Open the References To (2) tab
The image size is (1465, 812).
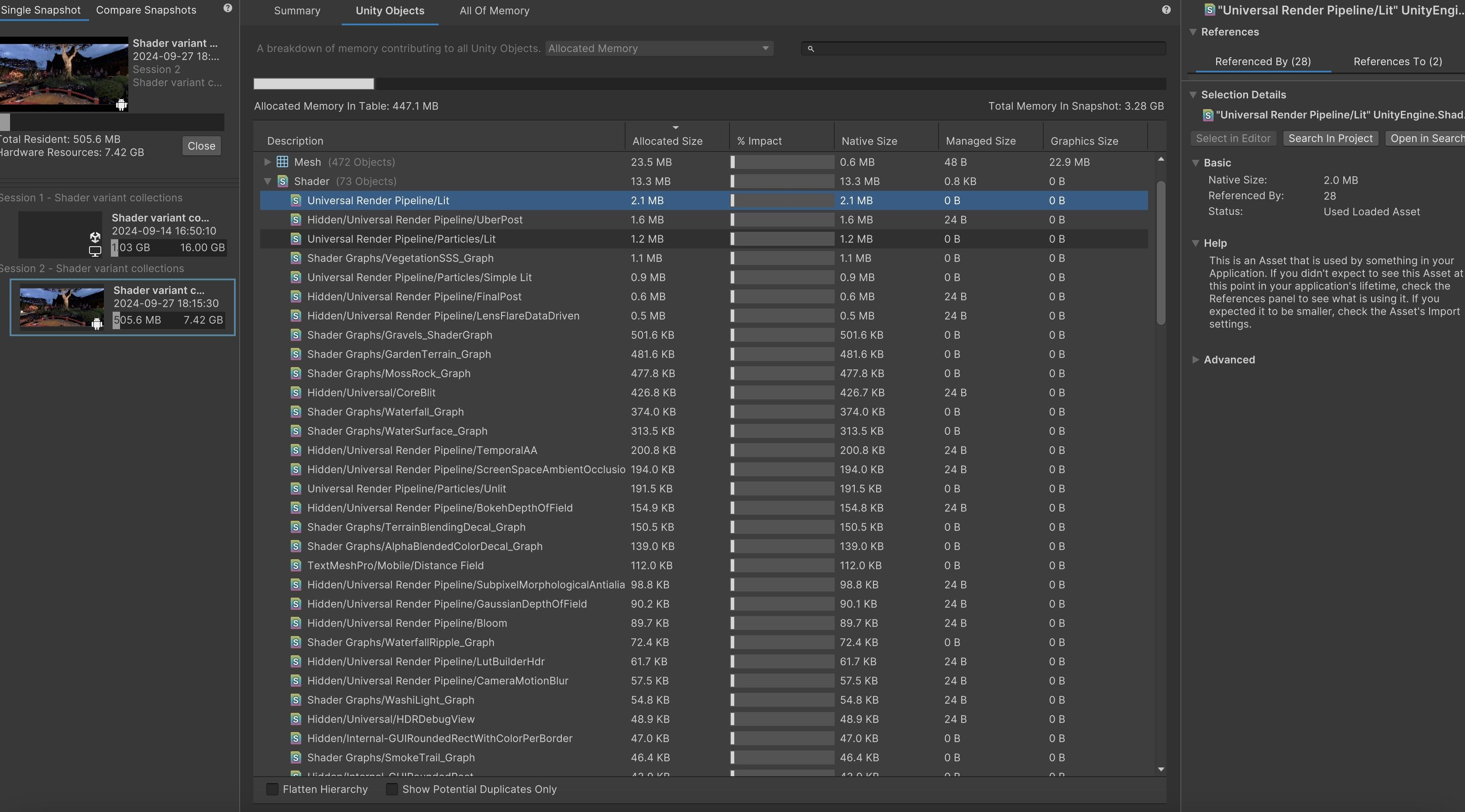click(1397, 62)
